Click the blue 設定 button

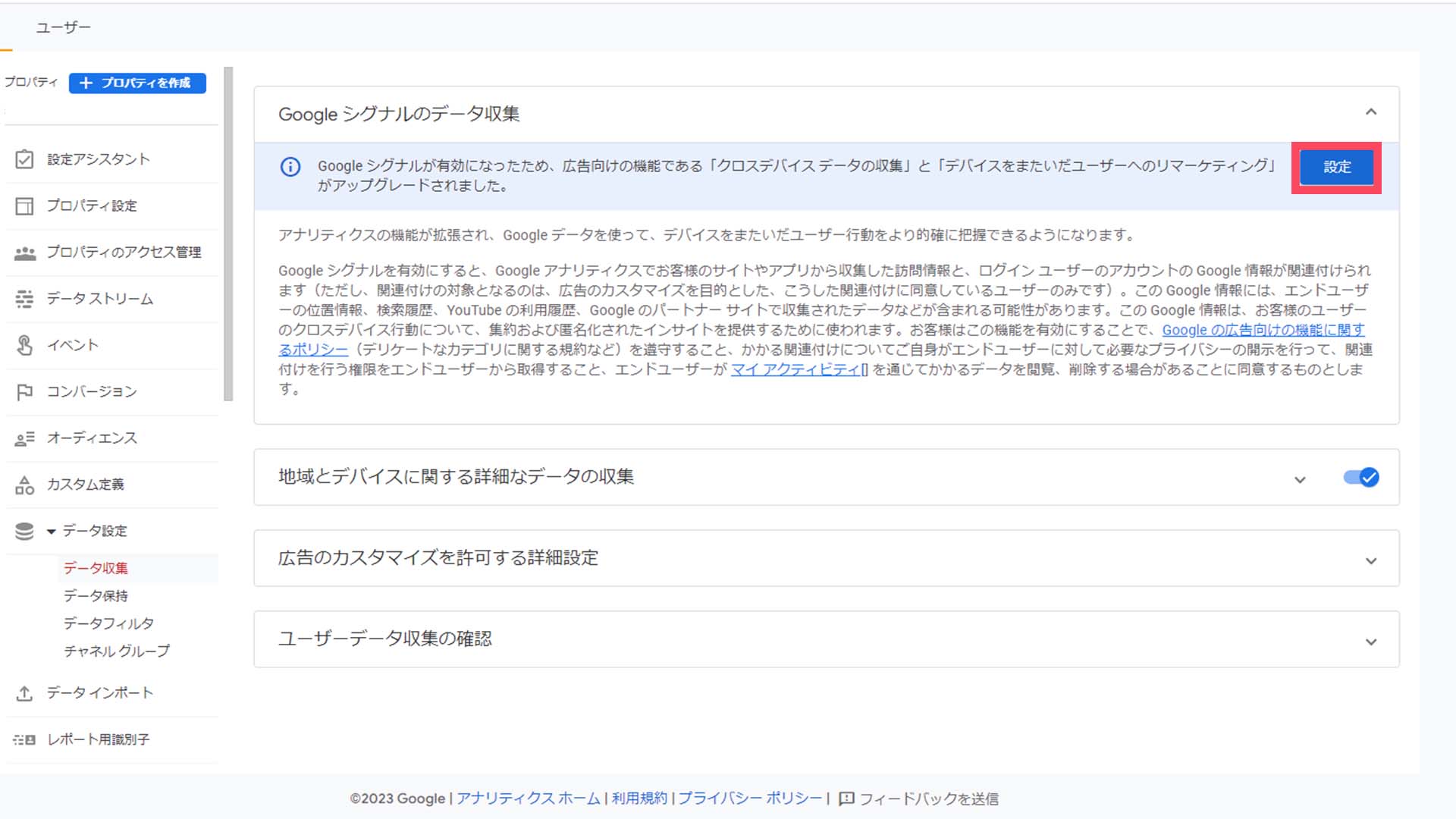click(x=1337, y=167)
